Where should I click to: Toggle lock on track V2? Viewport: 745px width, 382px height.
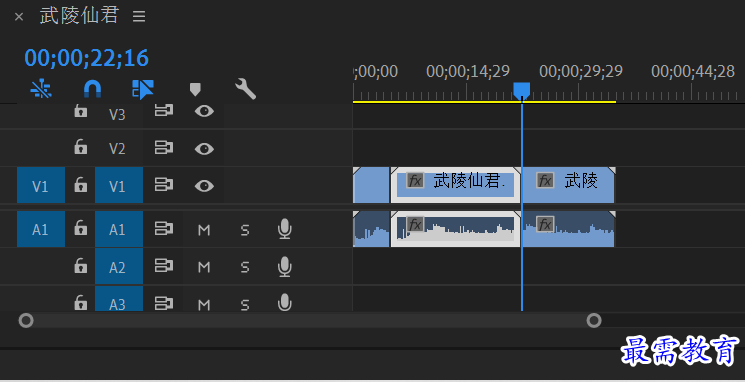pos(80,148)
